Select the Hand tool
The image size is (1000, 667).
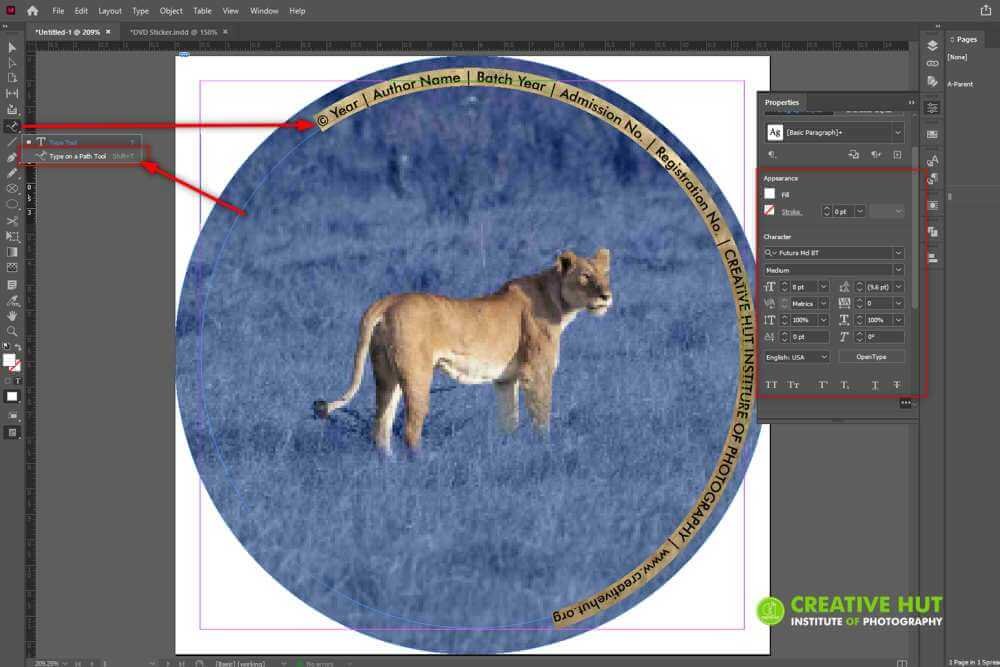[11, 316]
